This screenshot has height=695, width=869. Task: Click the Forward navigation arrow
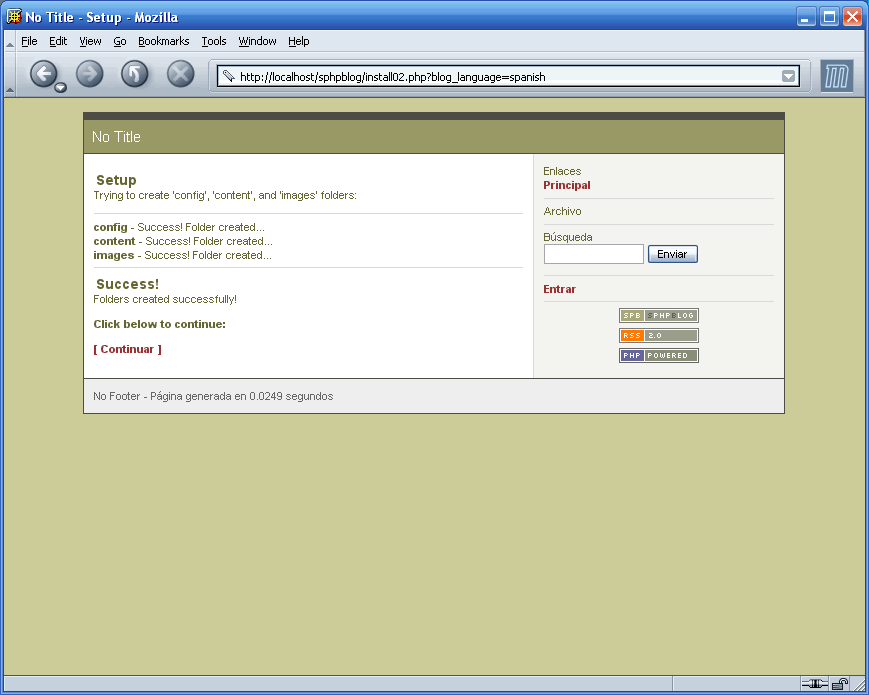click(x=89, y=74)
